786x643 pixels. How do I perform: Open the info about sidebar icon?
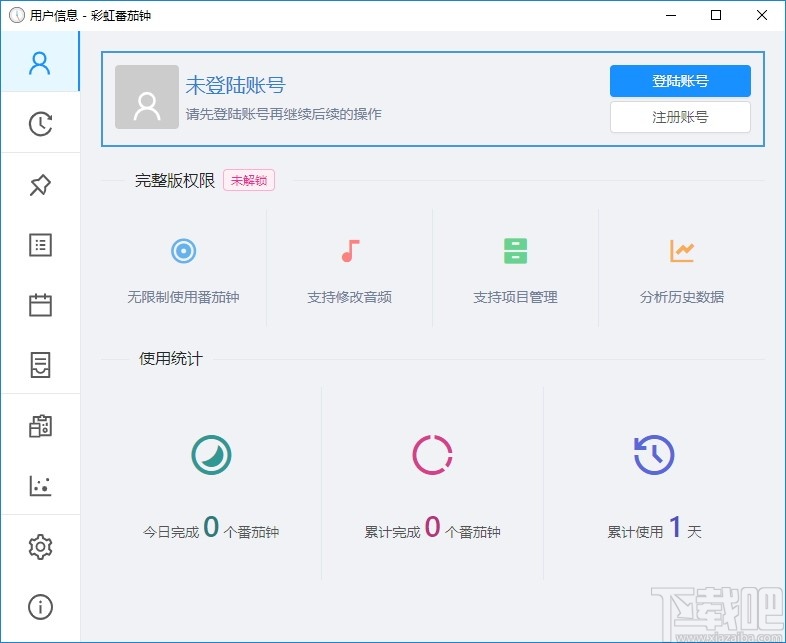point(40,607)
